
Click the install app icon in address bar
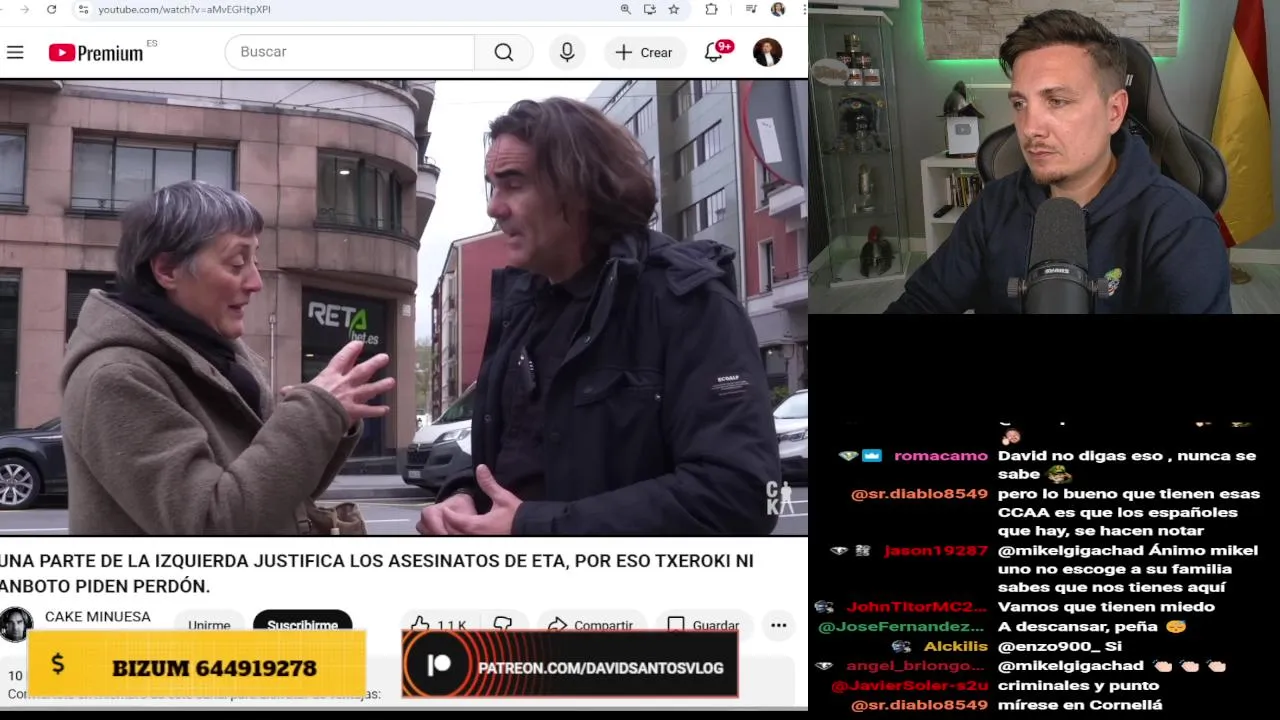point(650,9)
